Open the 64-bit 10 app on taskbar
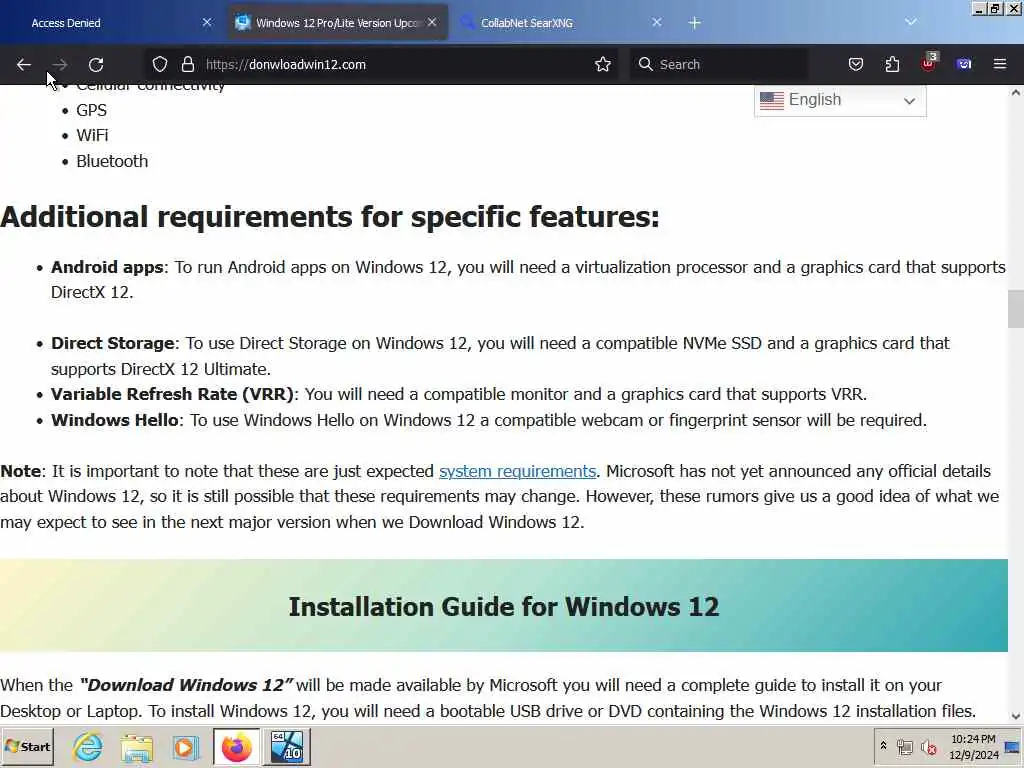Image resolution: width=1024 pixels, height=768 pixels. (287, 746)
